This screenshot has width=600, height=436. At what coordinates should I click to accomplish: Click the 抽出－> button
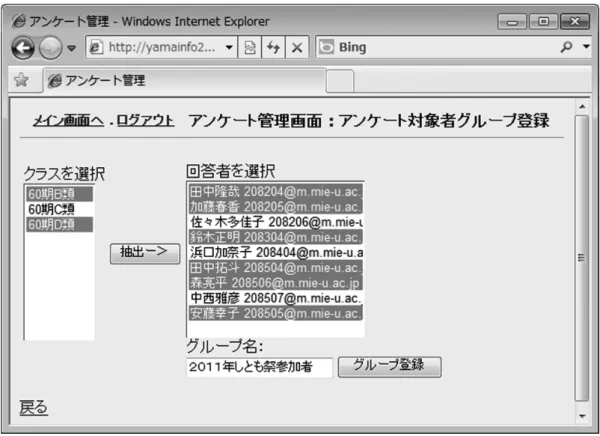(x=145, y=253)
